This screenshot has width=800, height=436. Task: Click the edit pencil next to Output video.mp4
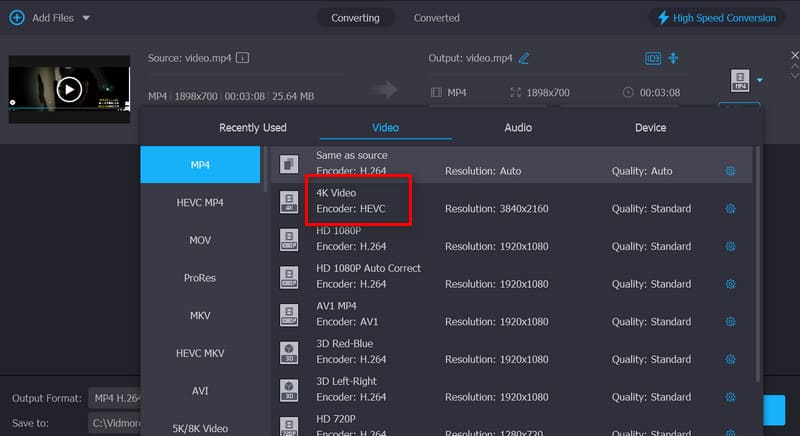point(523,58)
